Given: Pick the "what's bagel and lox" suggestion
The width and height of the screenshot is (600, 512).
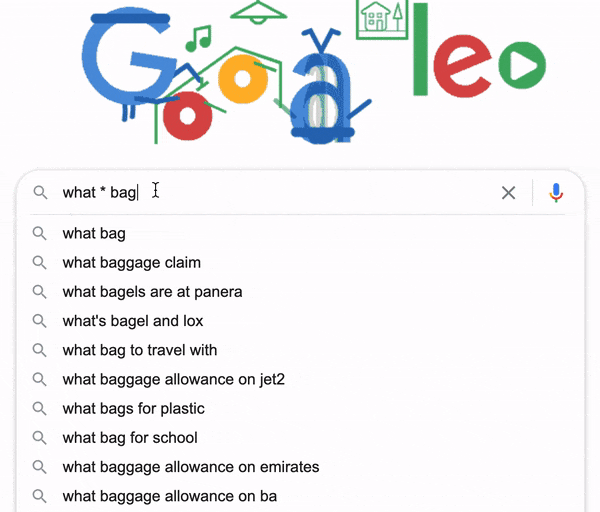Looking at the screenshot, I should pyautogui.click(x=132, y=321).
